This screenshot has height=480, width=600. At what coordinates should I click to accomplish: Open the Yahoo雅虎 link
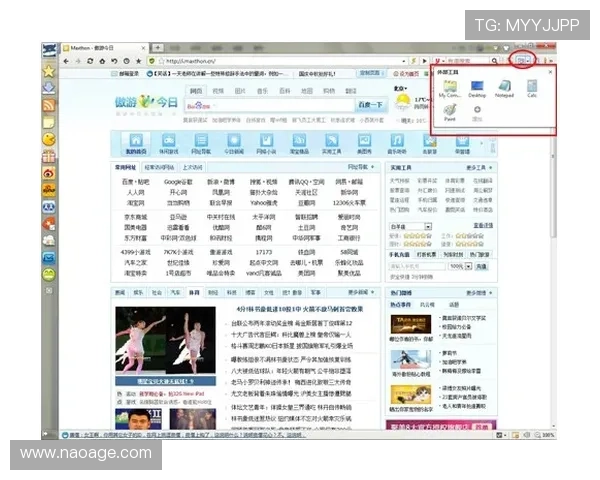point(263,203)
